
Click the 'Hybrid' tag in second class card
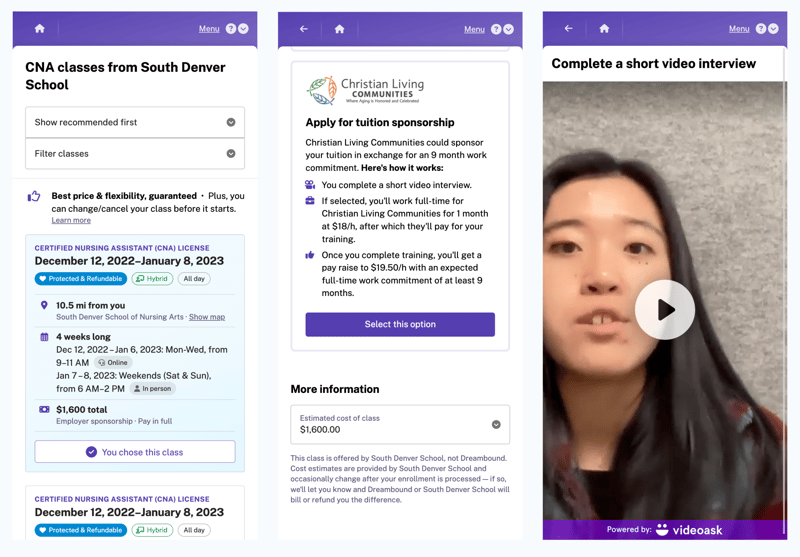[152, 530]
